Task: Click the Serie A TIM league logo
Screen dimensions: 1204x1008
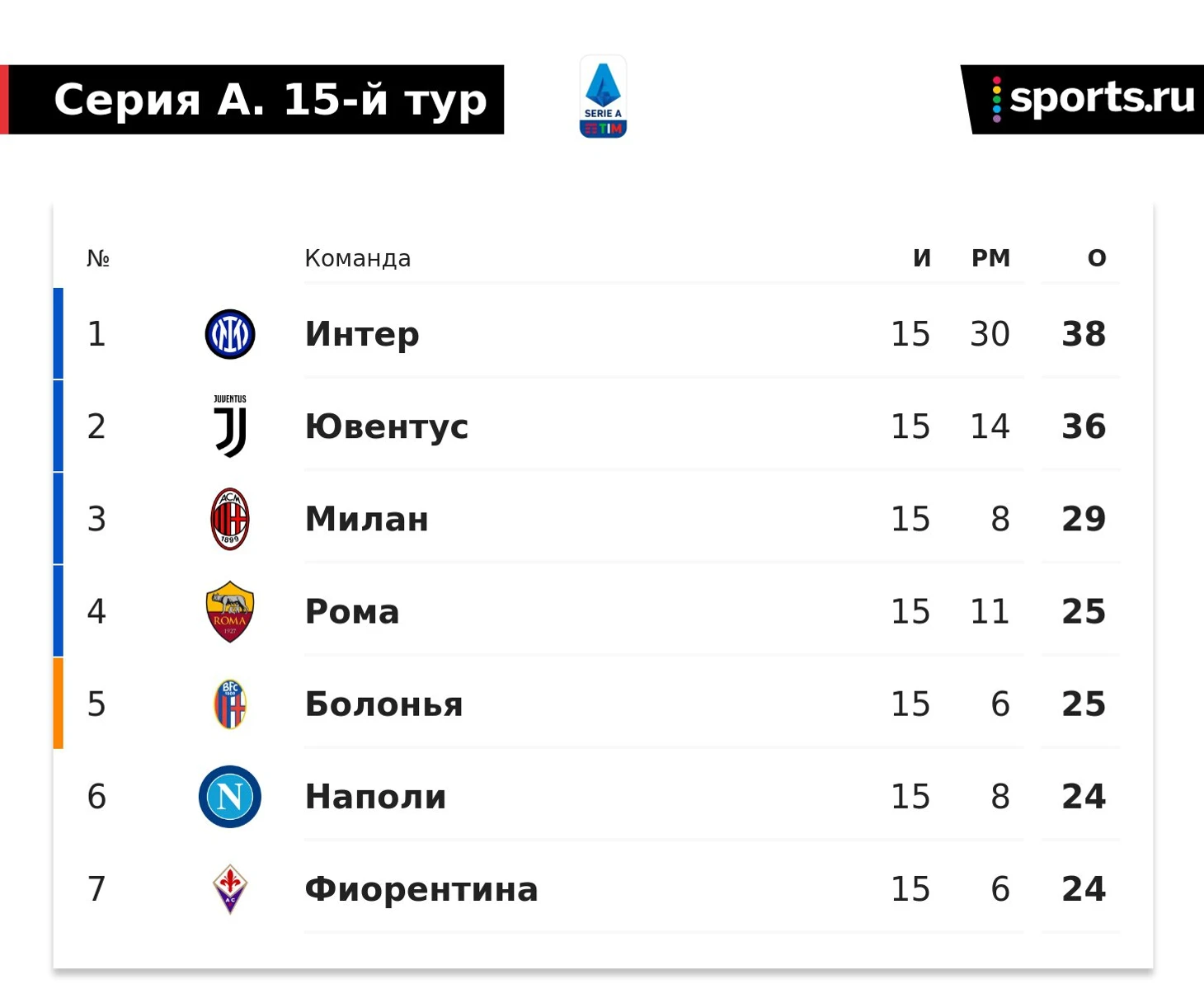Action: click(603, 97)
